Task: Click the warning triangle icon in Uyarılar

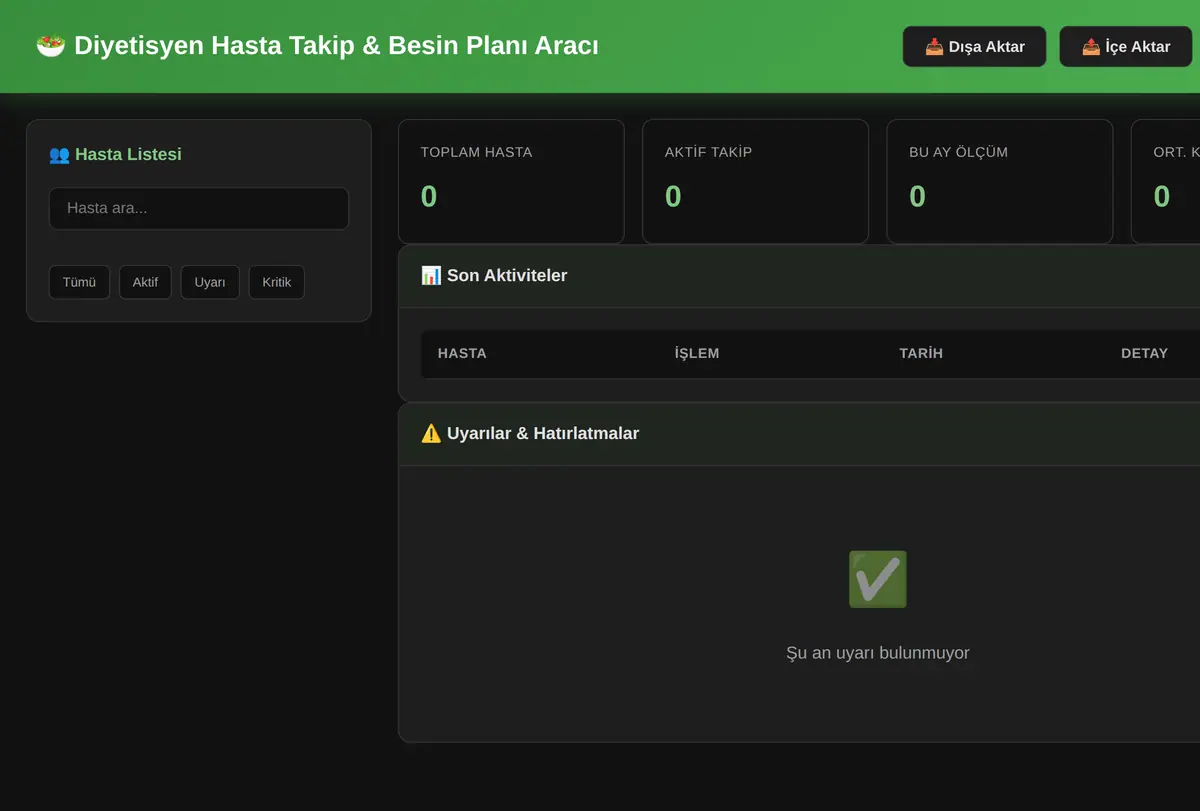Action: [431, 433]
